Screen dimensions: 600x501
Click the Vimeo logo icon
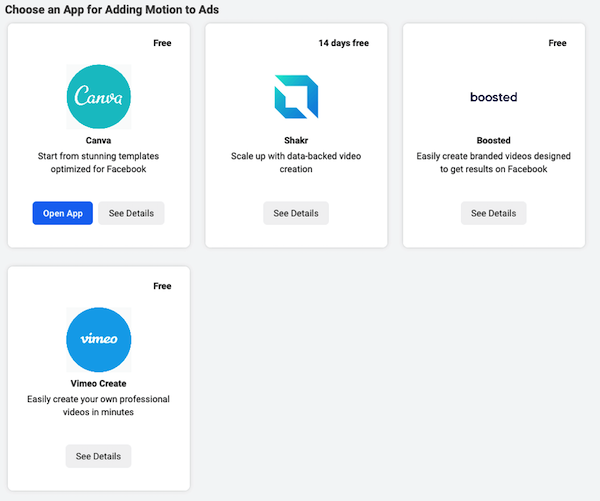point(99,339)
